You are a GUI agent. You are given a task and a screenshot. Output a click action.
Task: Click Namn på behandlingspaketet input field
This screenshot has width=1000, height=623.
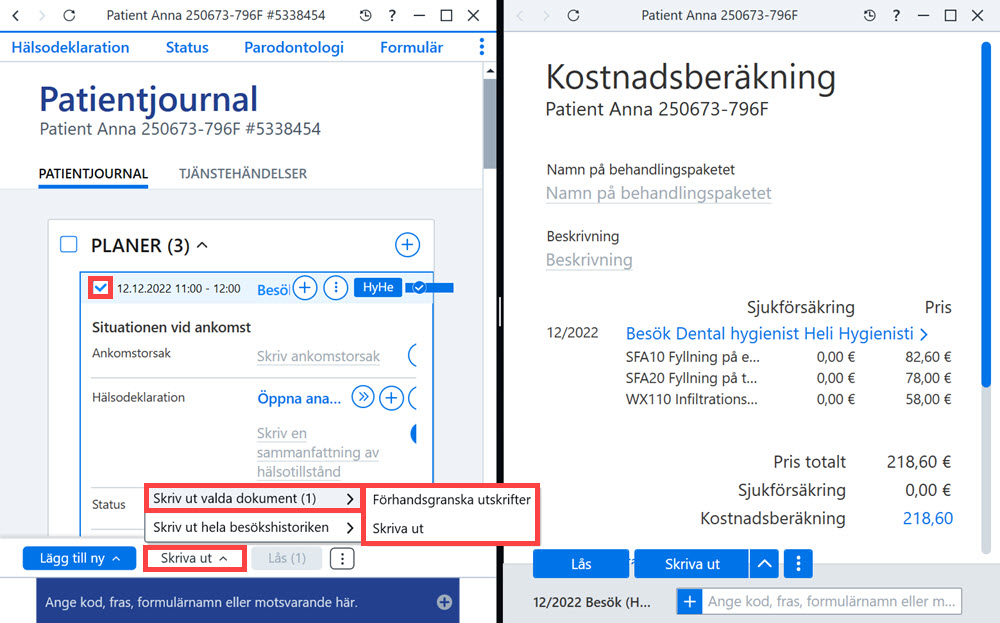[659, 193]
